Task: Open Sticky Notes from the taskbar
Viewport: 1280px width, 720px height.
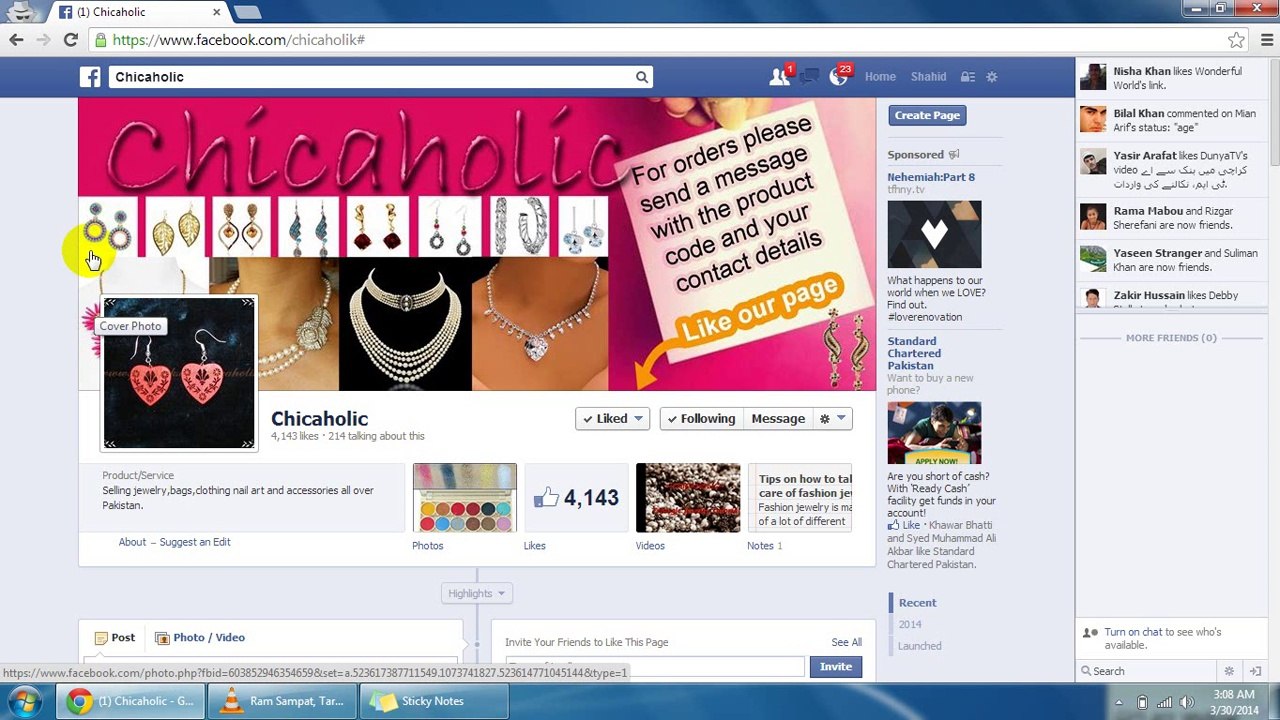Action: coord(433,701)
